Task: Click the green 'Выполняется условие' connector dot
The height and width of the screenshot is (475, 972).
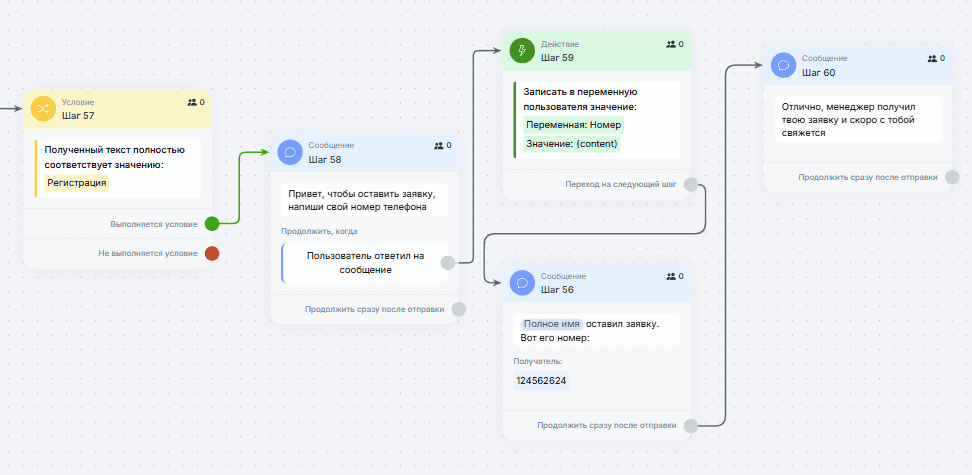Action: coord(212,224)
